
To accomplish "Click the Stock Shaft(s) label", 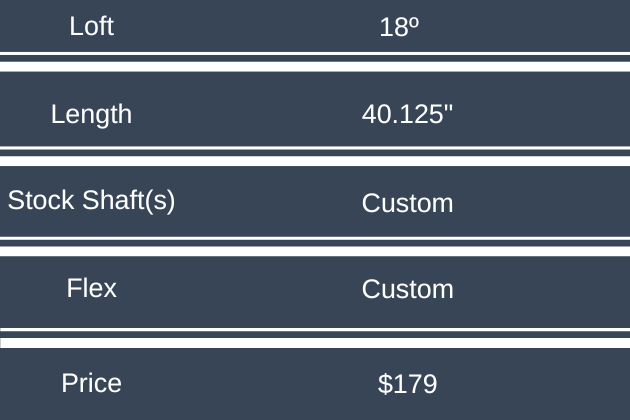I will pyautogui.click(x=91, y=201).
